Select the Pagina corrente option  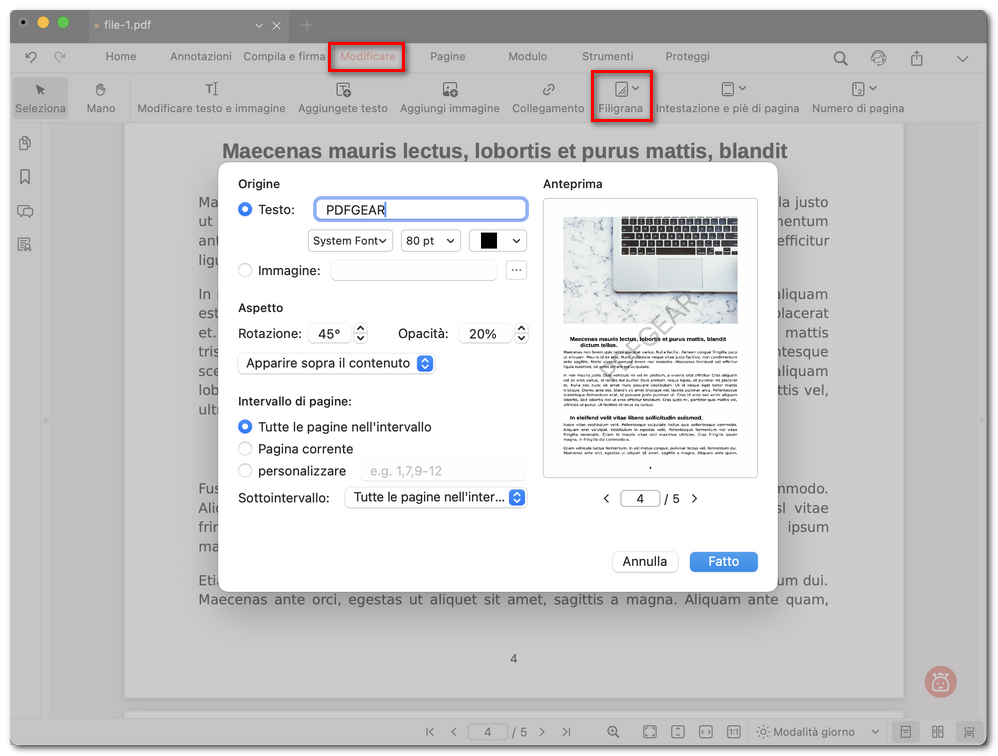(x=245, y=449)
